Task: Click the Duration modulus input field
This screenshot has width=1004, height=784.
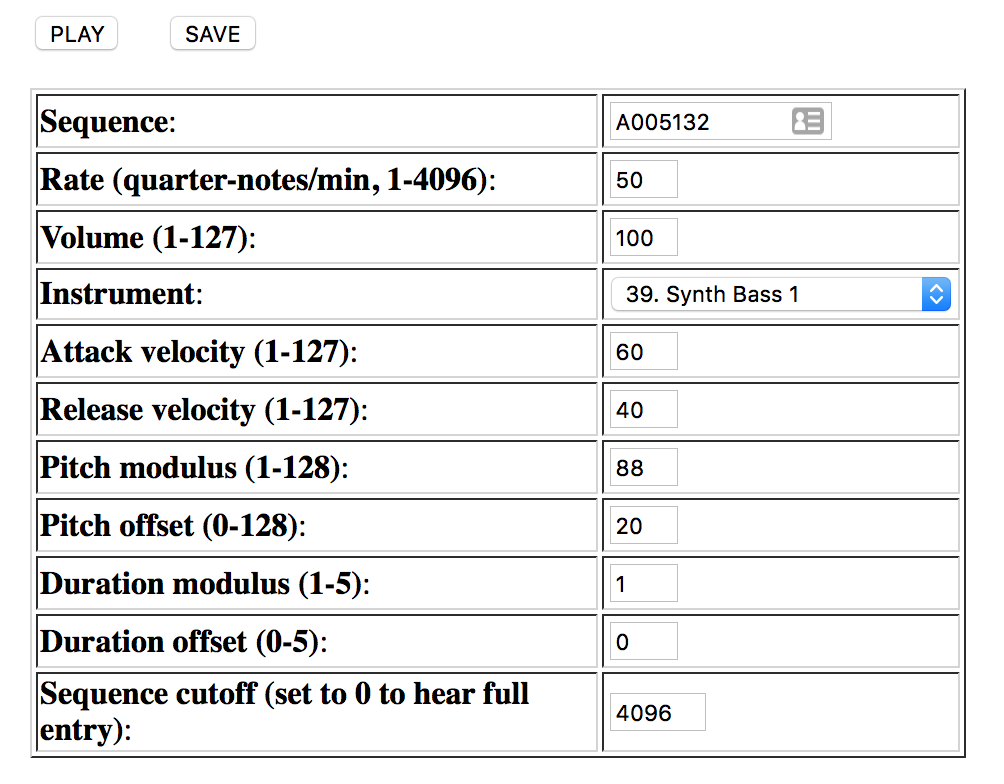Action: point(643,584)
